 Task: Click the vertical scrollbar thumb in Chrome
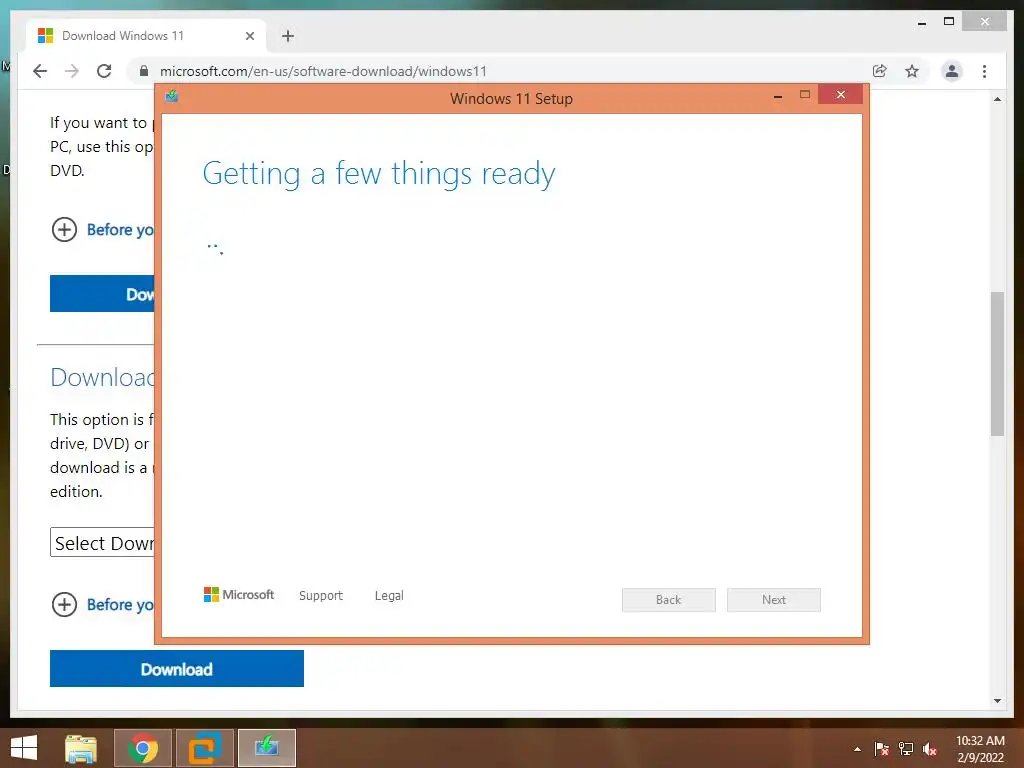[997, 364]
